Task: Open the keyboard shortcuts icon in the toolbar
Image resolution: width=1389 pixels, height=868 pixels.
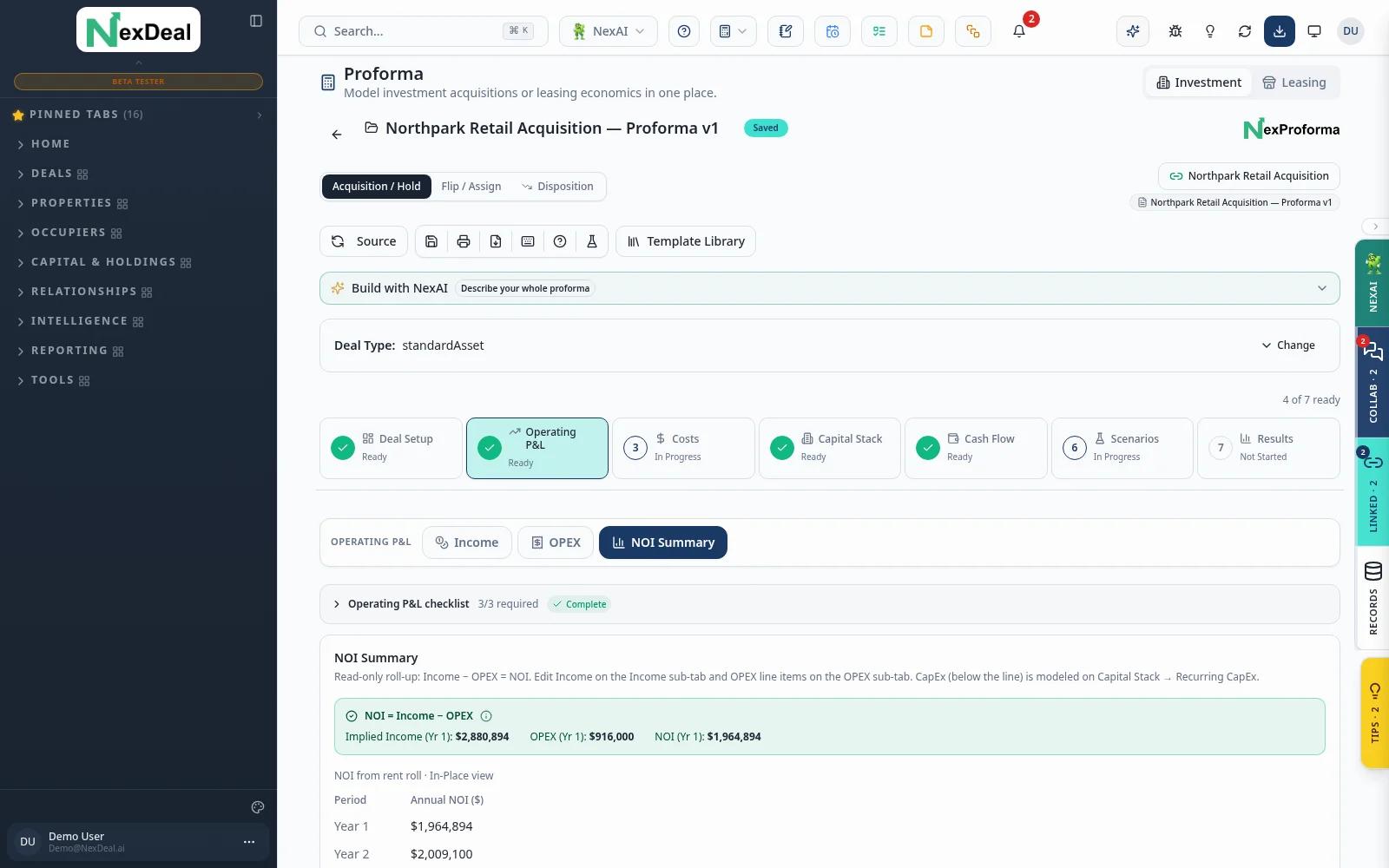Action: pyautogui.click(x=528, y=241)
